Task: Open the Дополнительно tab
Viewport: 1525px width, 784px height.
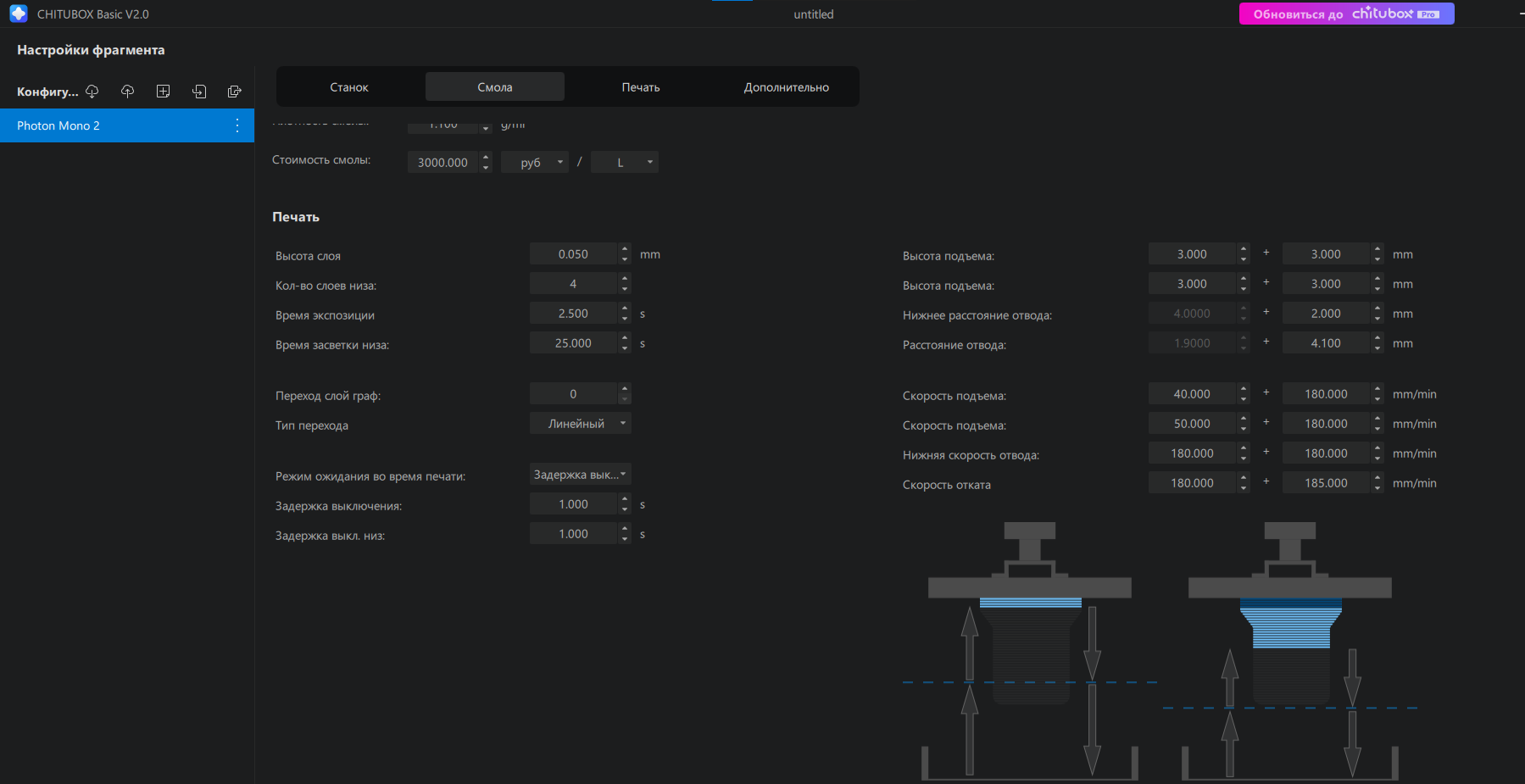Action: pyautogui.click(x=787, y=87)
